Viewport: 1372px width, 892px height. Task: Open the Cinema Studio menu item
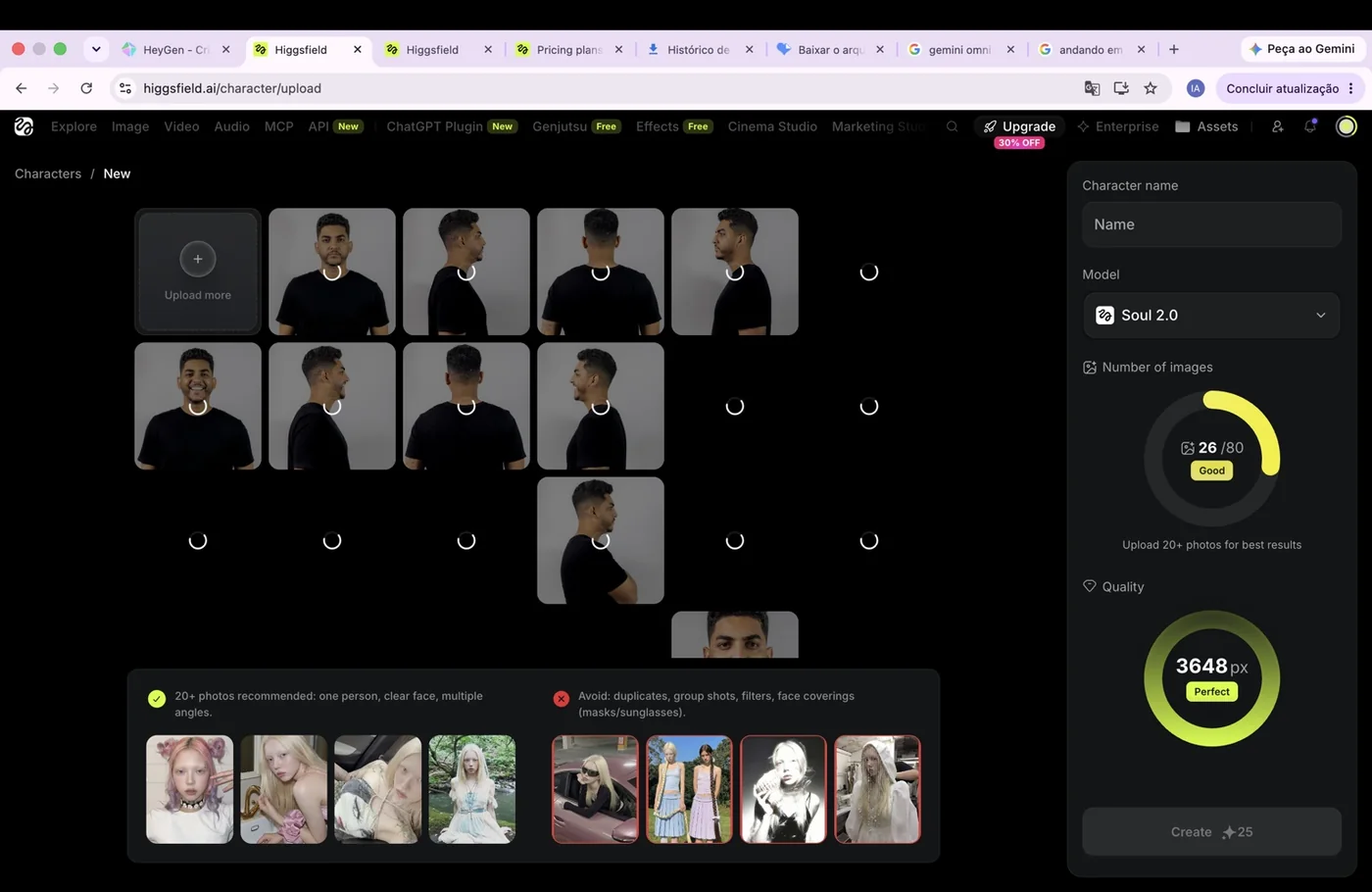click(772, 126)
